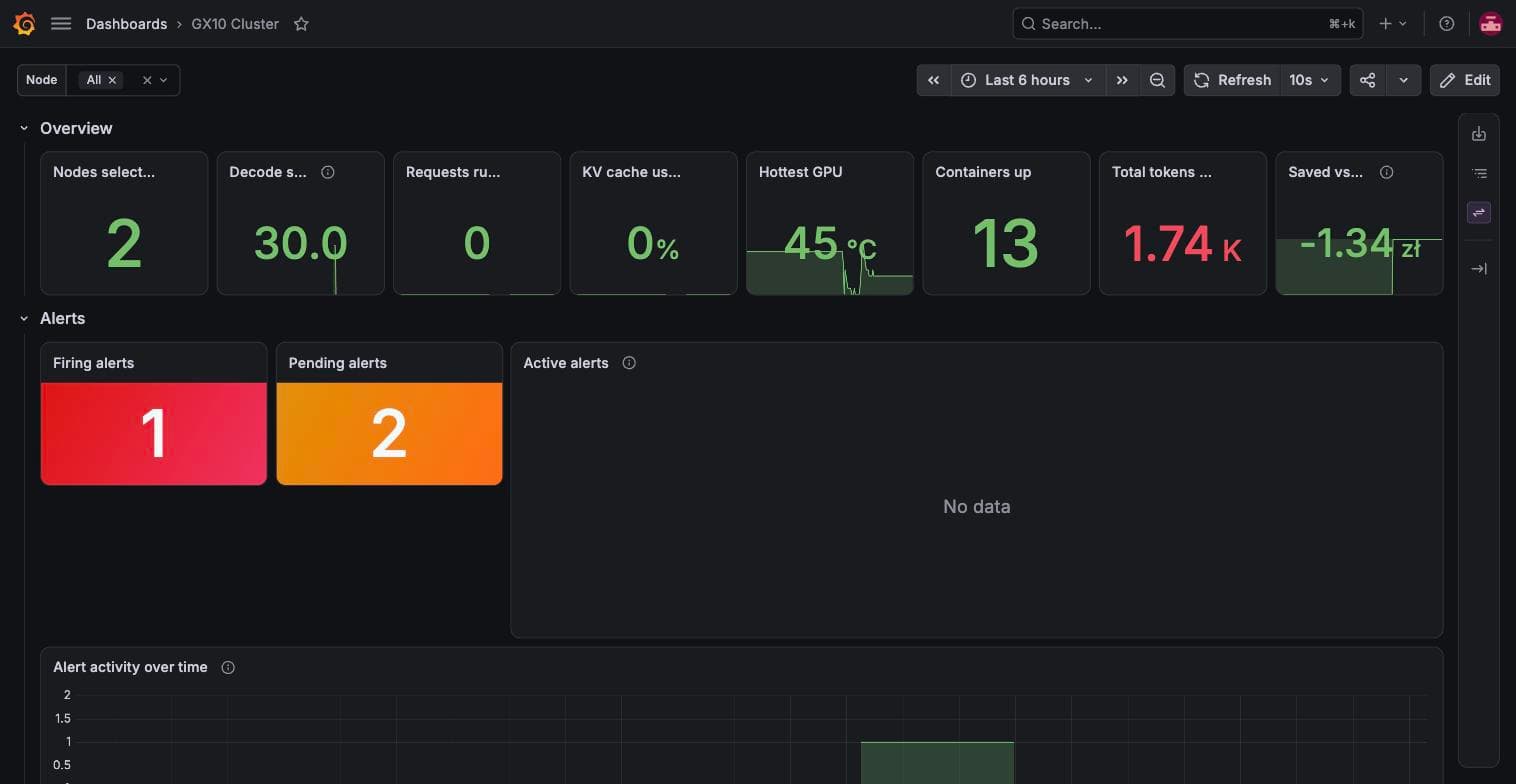Open the Grafana home logo
Viewport: 1516px width, 784px height.
pos(25,24)
